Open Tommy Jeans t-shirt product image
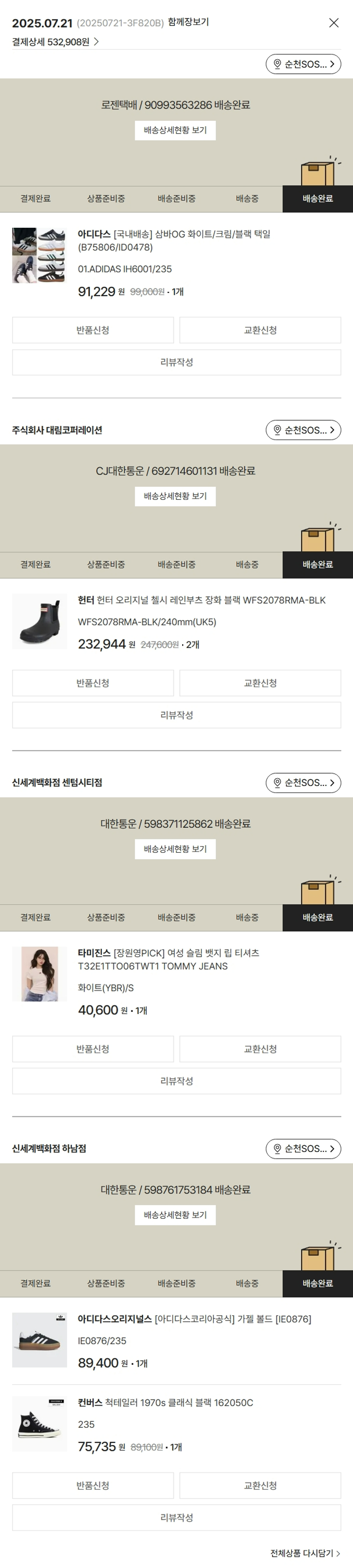Image resolution: width=353 pixels, height=1568 pixels. (40, 974)
